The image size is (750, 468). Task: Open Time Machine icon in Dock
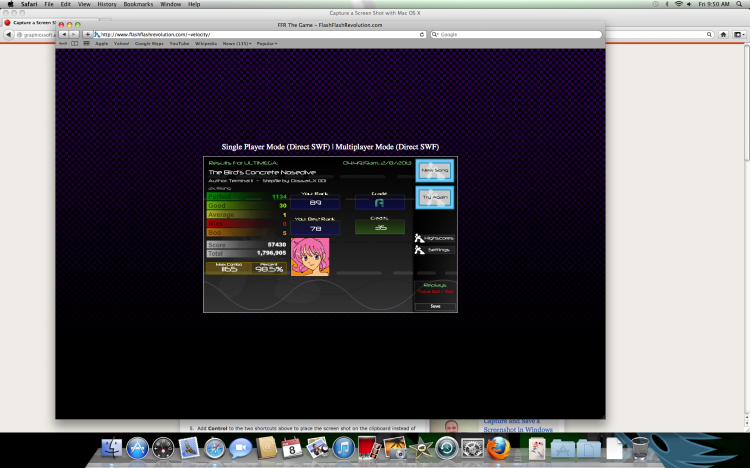(x=447, y=448)
